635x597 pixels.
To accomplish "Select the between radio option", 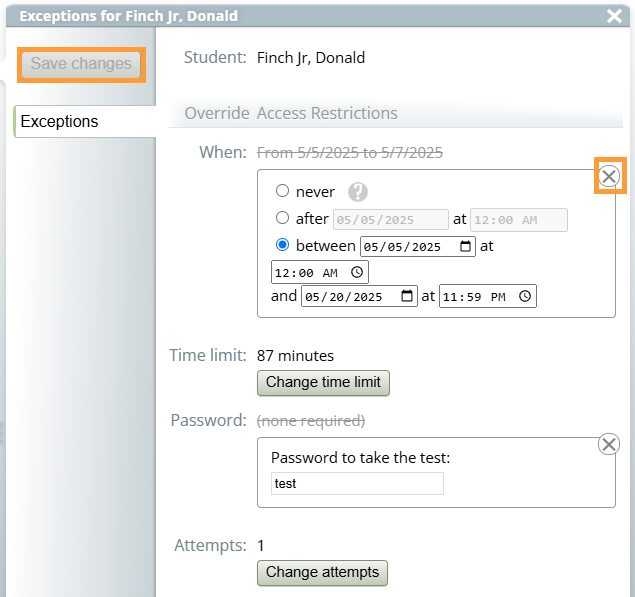I will [x=282, y=245].
